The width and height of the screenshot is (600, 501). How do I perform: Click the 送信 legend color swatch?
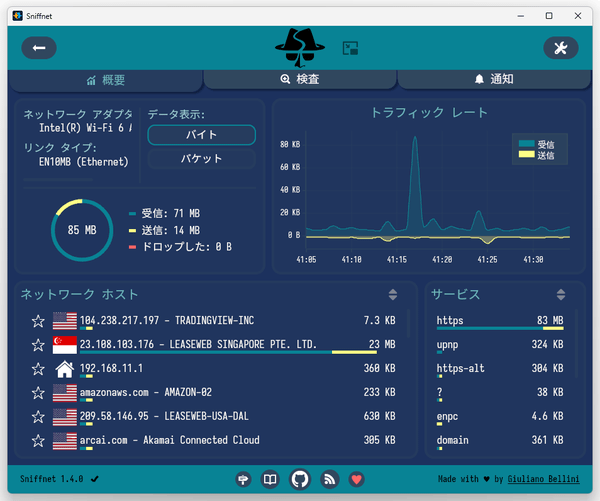527,154
